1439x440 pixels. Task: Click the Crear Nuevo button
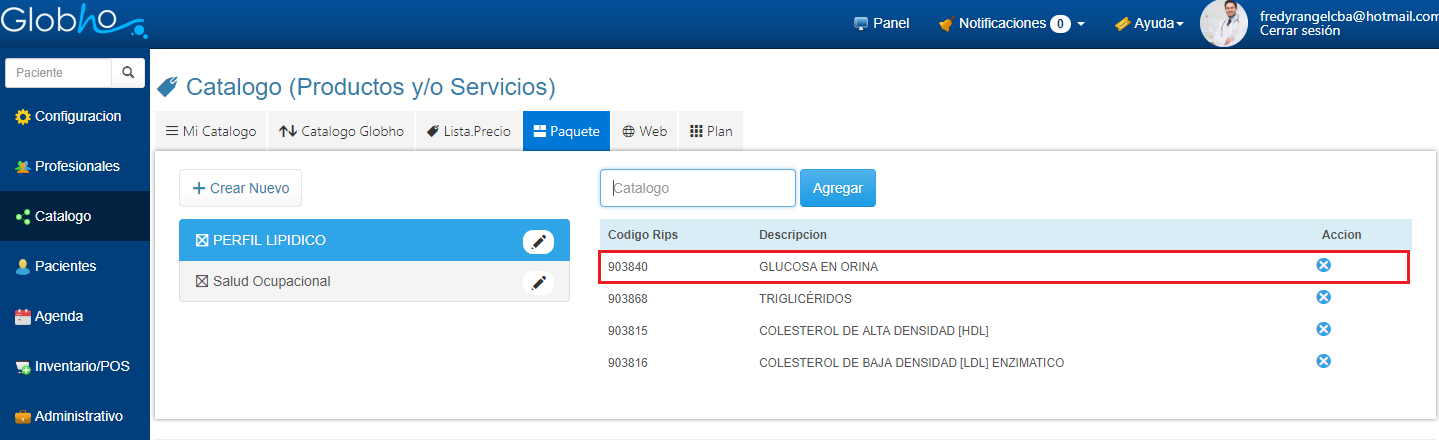click(240, 188)
